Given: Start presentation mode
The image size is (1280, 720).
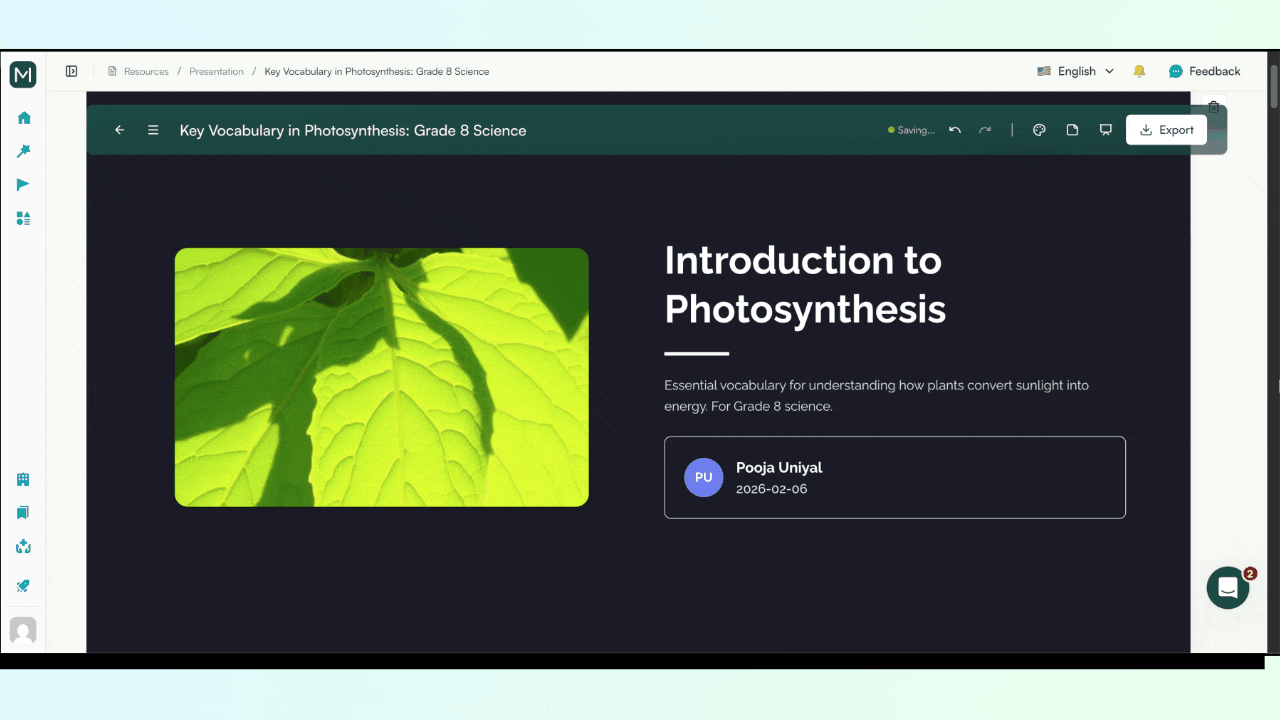Looking at the screenshot, I should (x=1105, y=129).
